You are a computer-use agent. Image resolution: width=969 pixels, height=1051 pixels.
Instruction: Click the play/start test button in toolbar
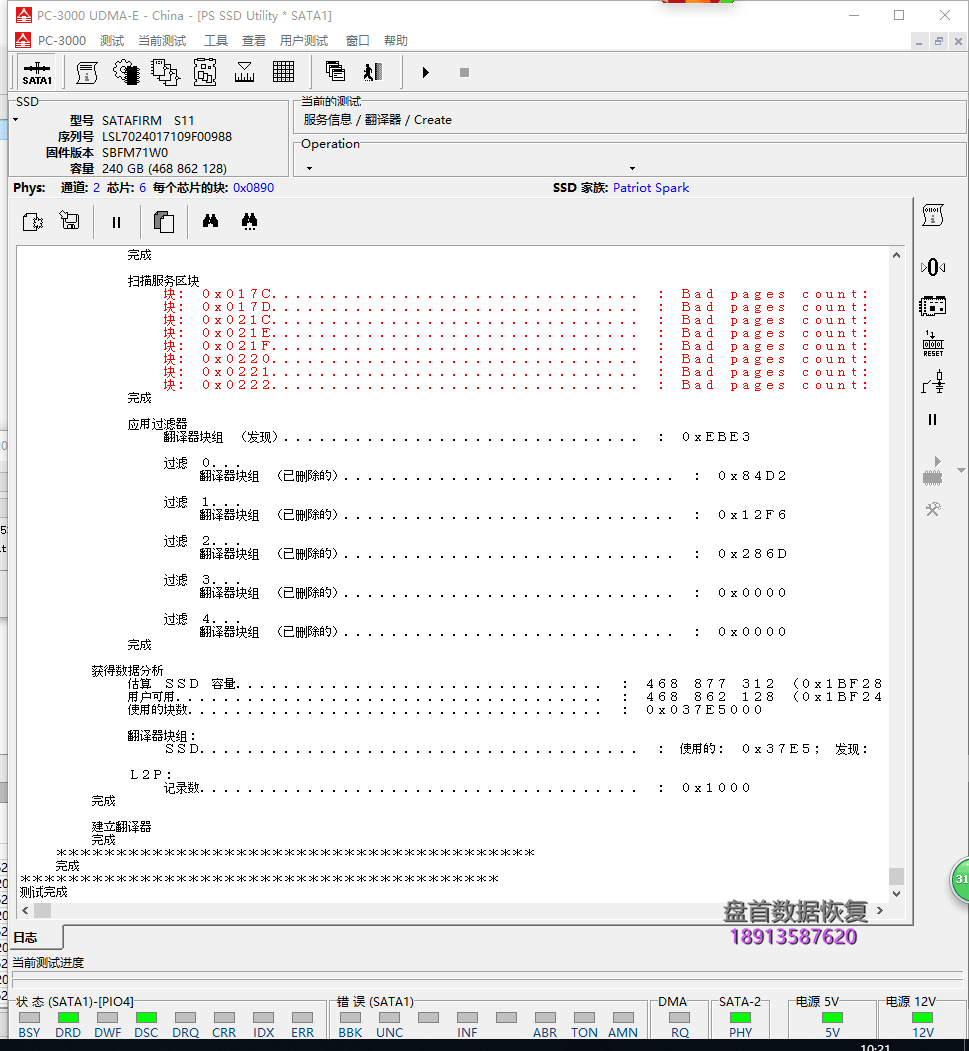[425, 72]
